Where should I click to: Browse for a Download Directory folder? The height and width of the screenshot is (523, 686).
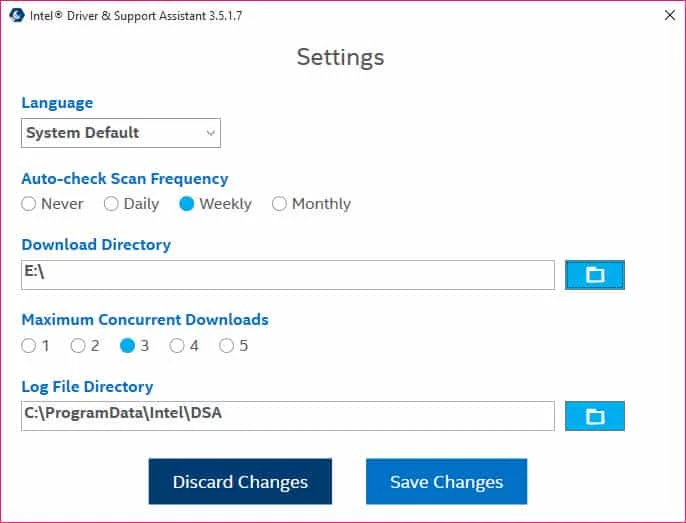(x=595, y=275)
